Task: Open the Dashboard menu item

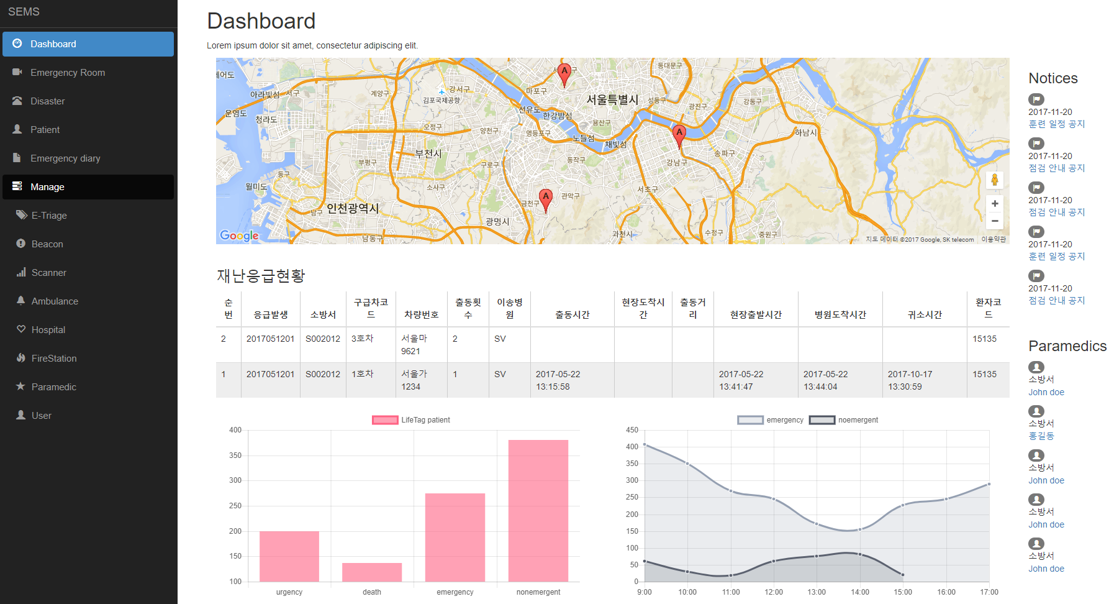Action: tap(88, 44)
